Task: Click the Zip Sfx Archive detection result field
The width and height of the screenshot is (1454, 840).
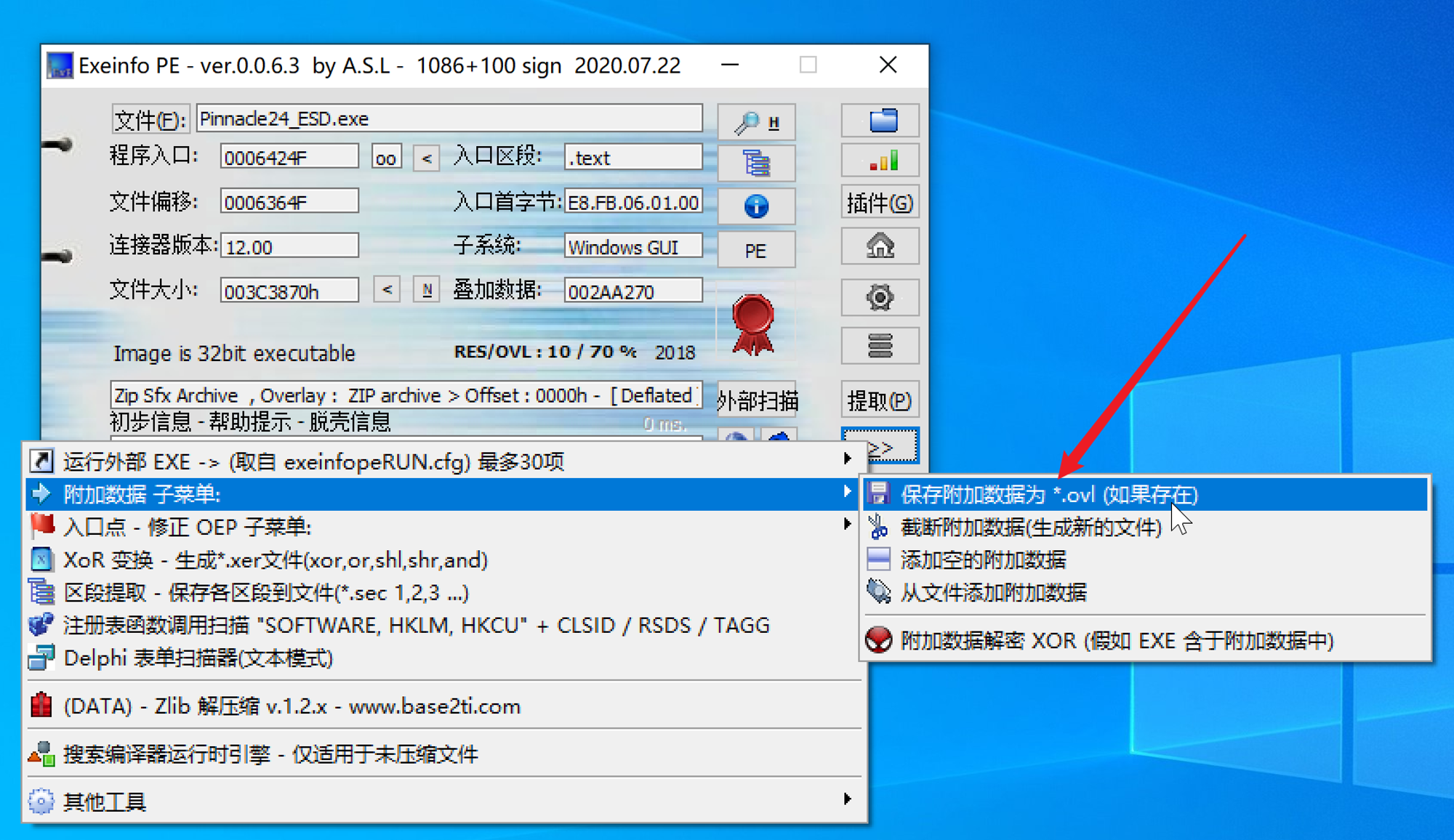Action: 406,395
